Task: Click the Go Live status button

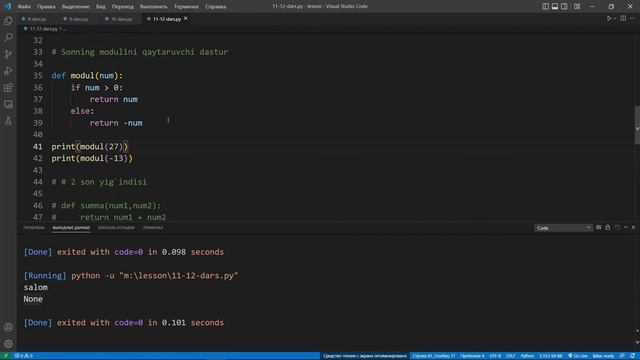Action: 578,356
